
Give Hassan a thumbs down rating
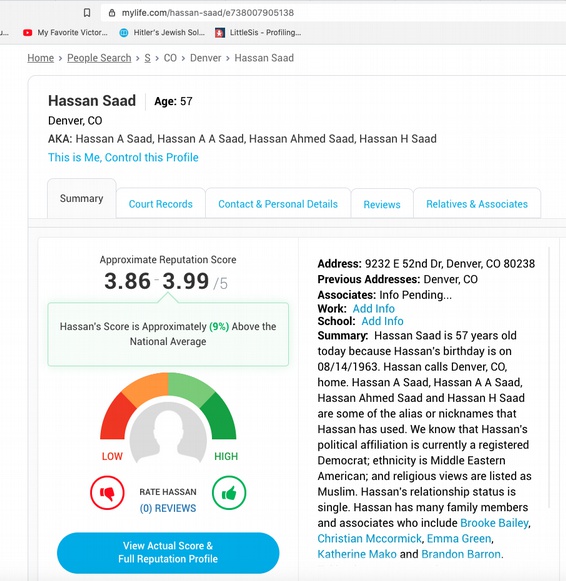[x=107, y=493]
